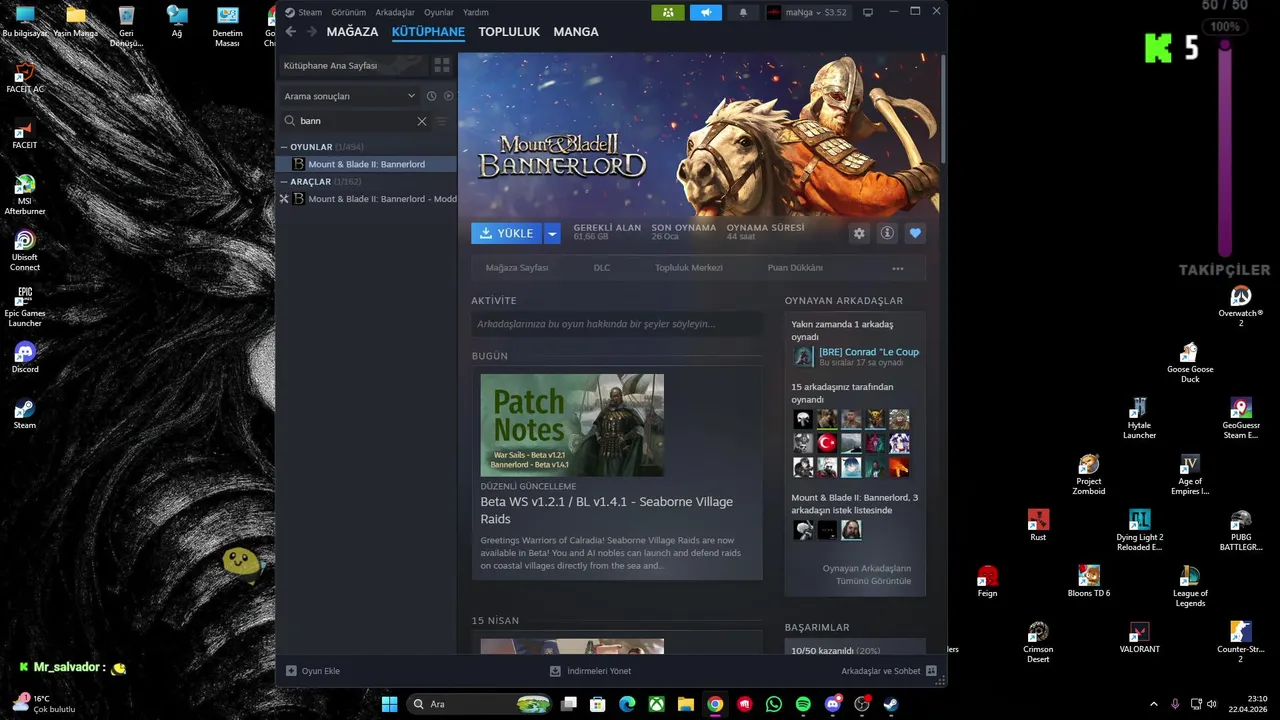Select League of Legends desktop shortcut
The width and height of the screenshot is (1280, 720).
(1190, 586)
